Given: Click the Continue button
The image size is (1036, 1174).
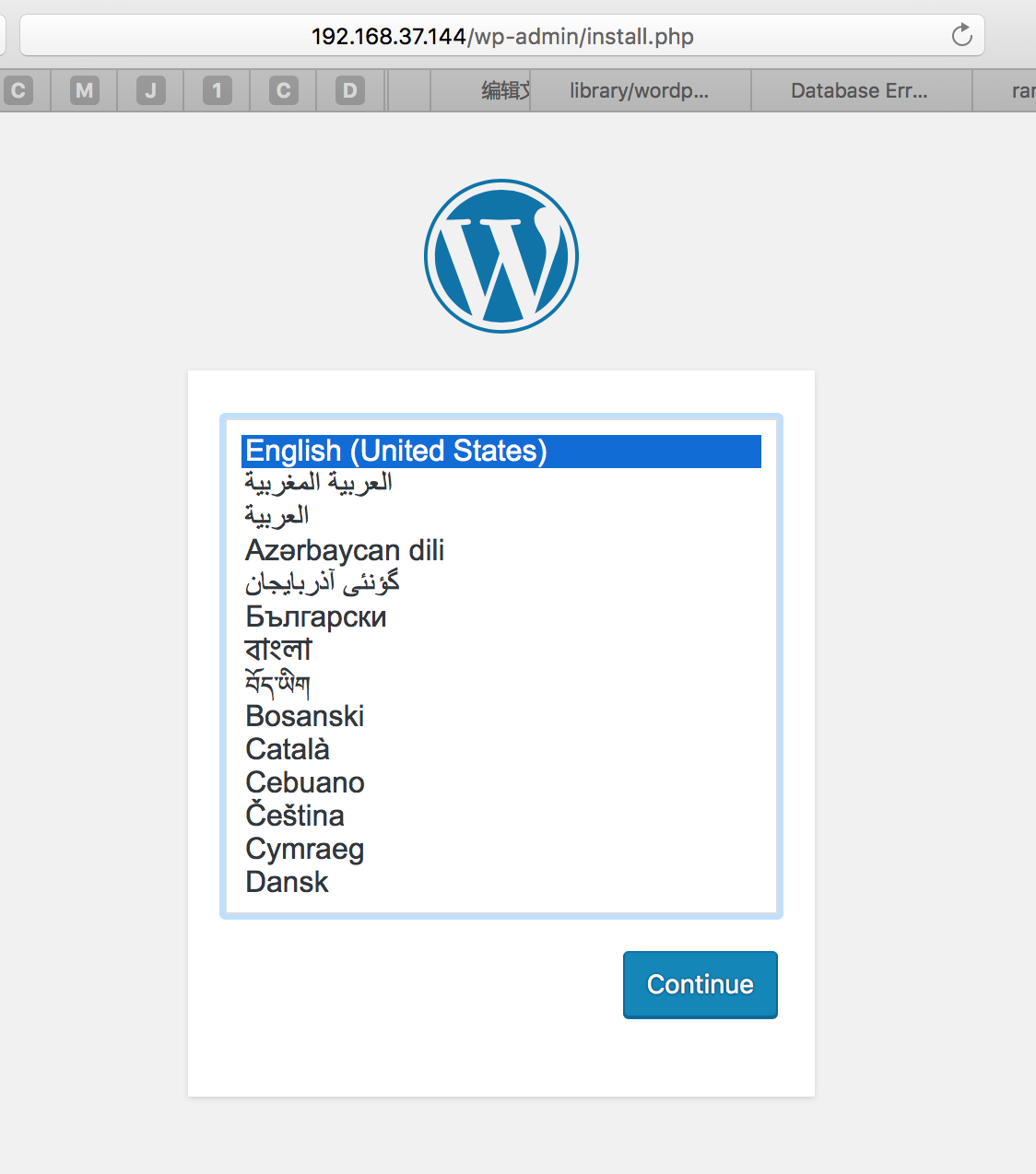Looking at the screenshot, I should coord(700,984).
